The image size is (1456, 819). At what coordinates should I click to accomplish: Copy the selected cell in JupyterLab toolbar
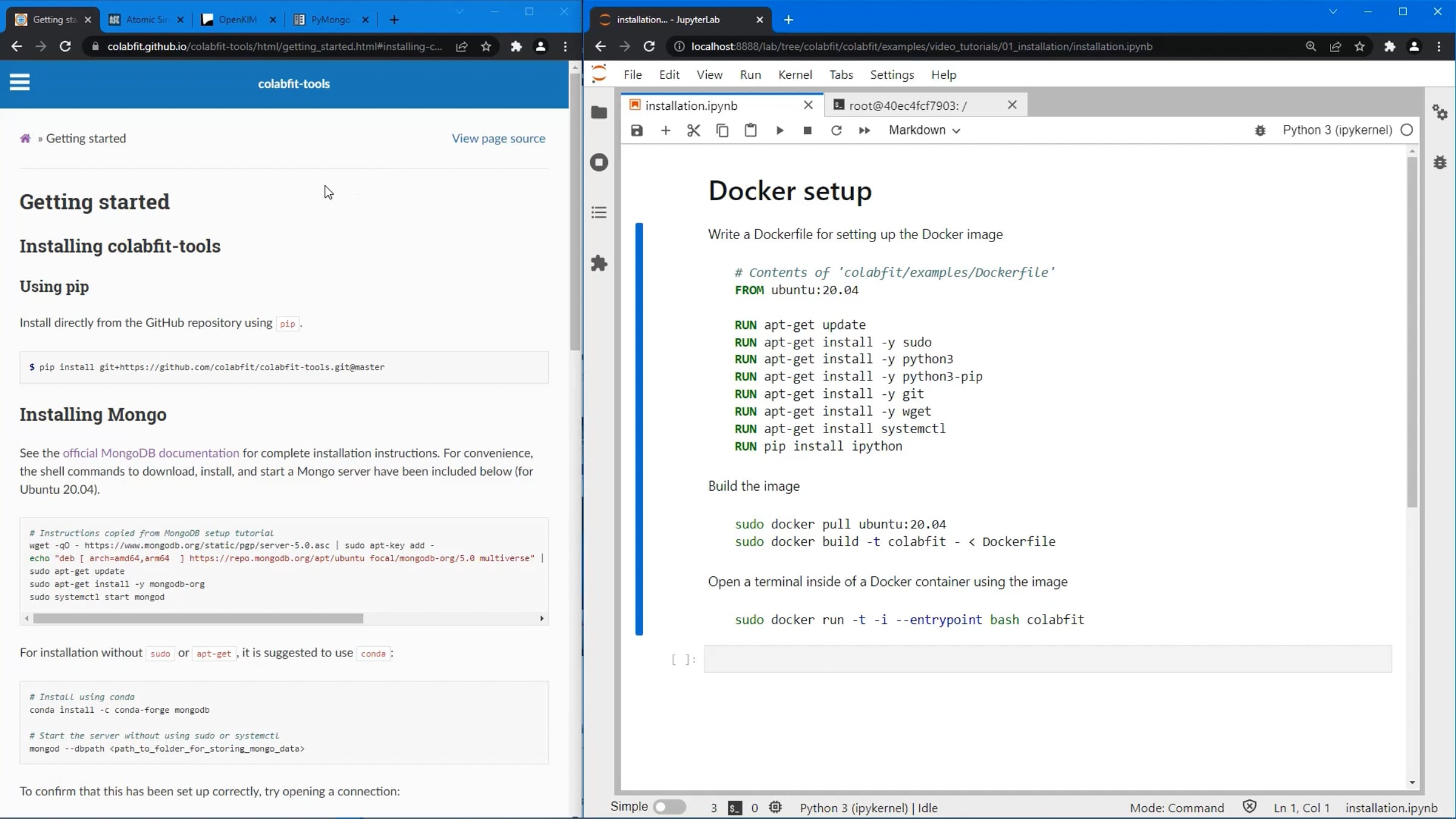722,130
